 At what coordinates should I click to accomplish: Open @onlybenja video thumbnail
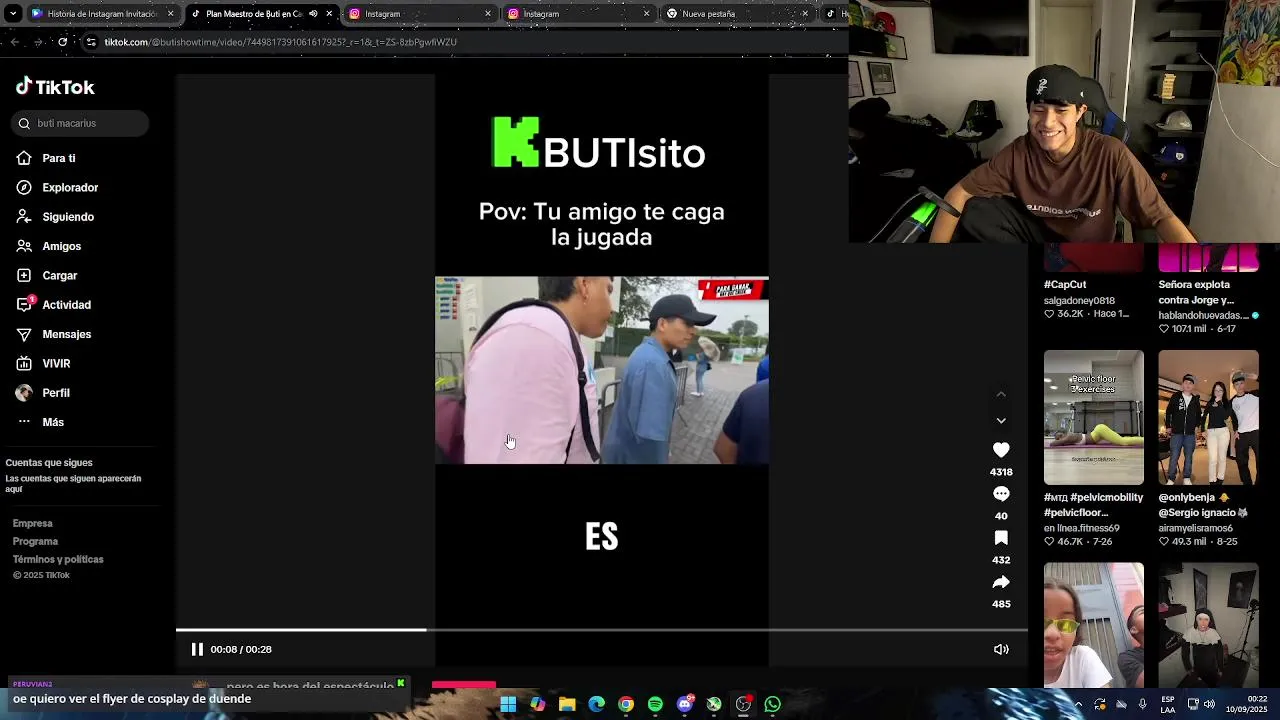(x=1208, y=417)
